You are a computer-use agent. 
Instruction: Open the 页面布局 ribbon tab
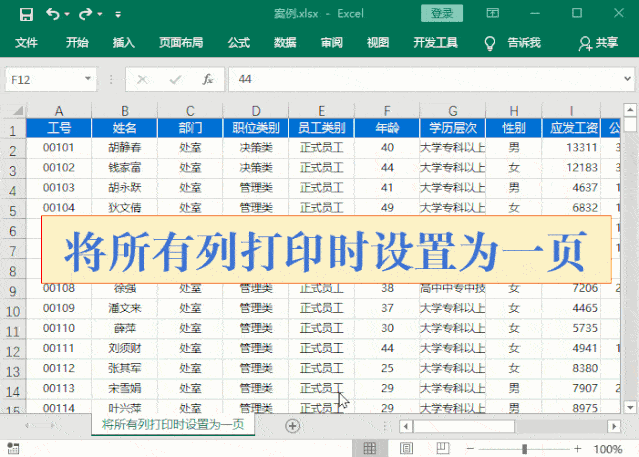[x=180, y=43]
